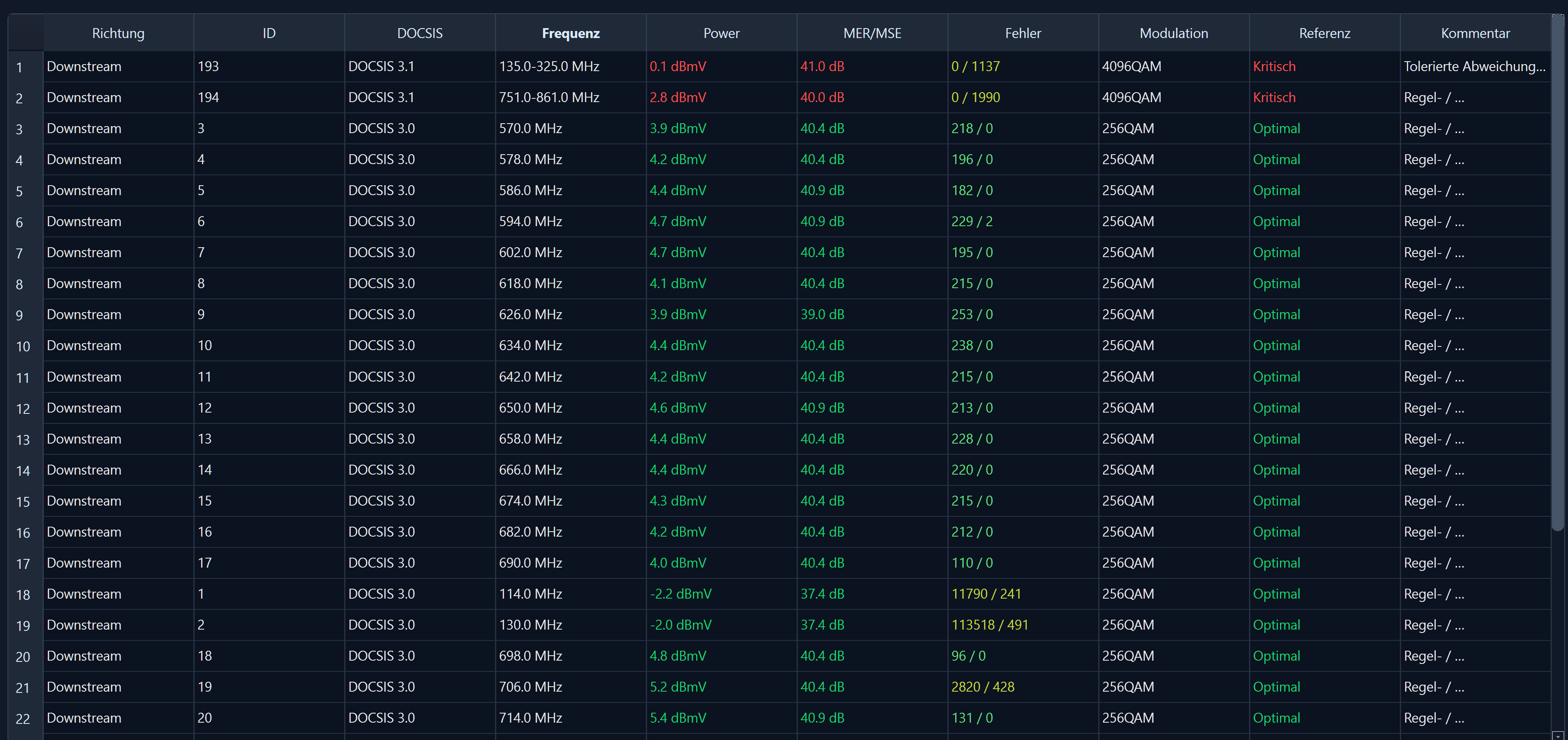Click the Kommentar column header

pyautogui.click(x=1475, y=33)
